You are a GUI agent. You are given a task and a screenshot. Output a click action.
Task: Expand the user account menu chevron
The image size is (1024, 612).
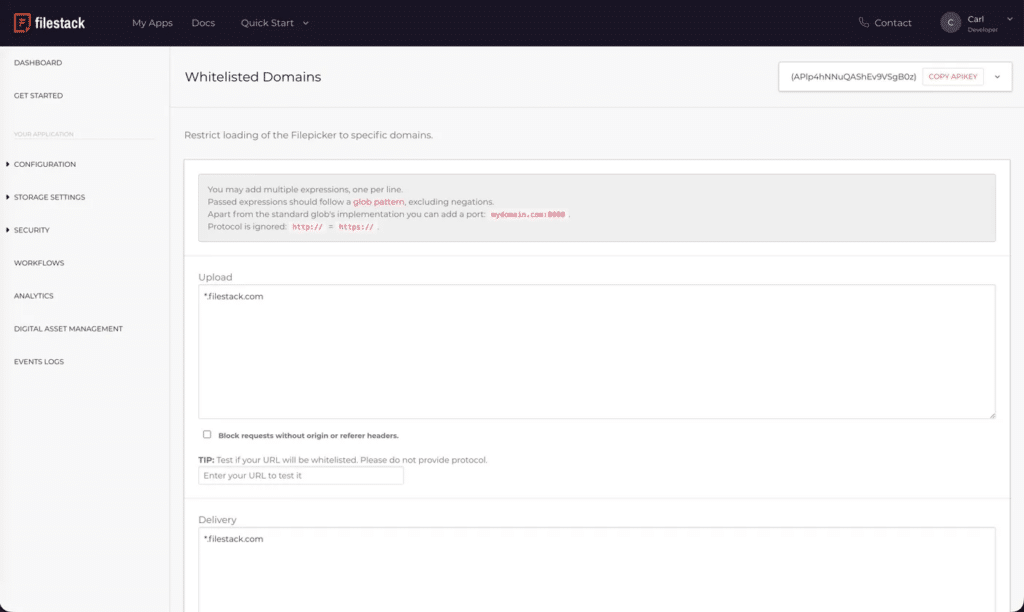click(1010, 19)
